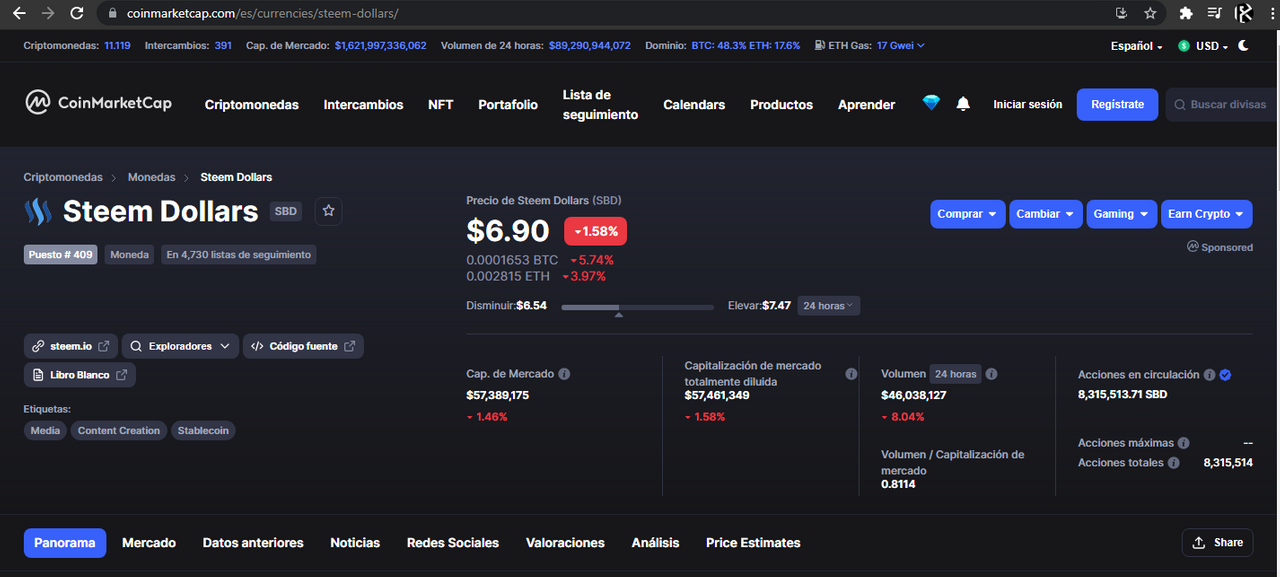Open the Comprar dropdown

pyautogui.click(x=967, y=214)
